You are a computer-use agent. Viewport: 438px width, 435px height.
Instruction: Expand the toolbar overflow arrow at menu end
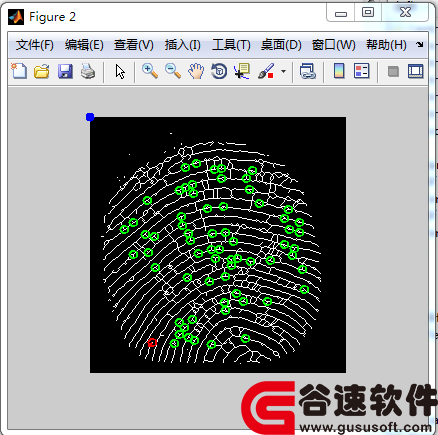[x=420, y=44]
